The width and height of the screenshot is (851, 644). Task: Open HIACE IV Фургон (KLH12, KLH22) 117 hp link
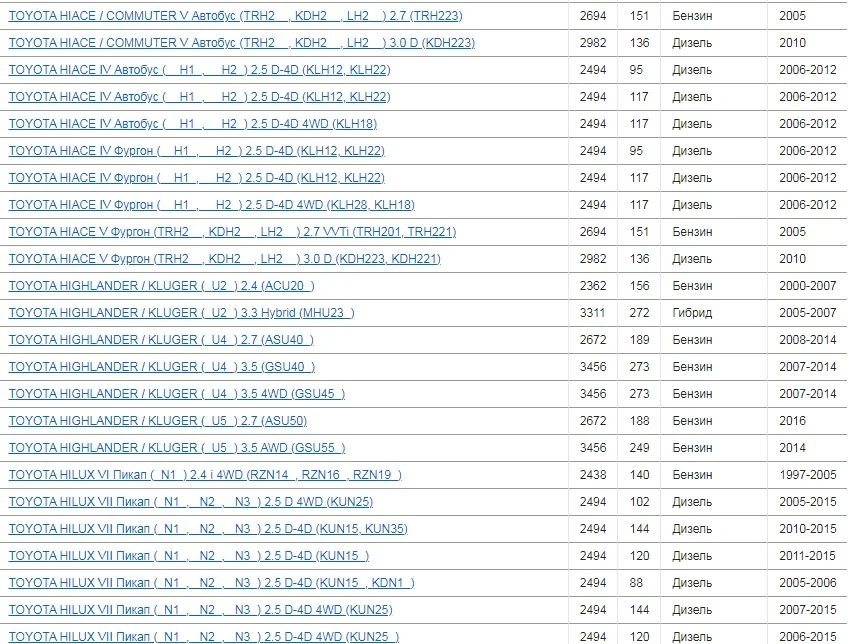[196, 178]
